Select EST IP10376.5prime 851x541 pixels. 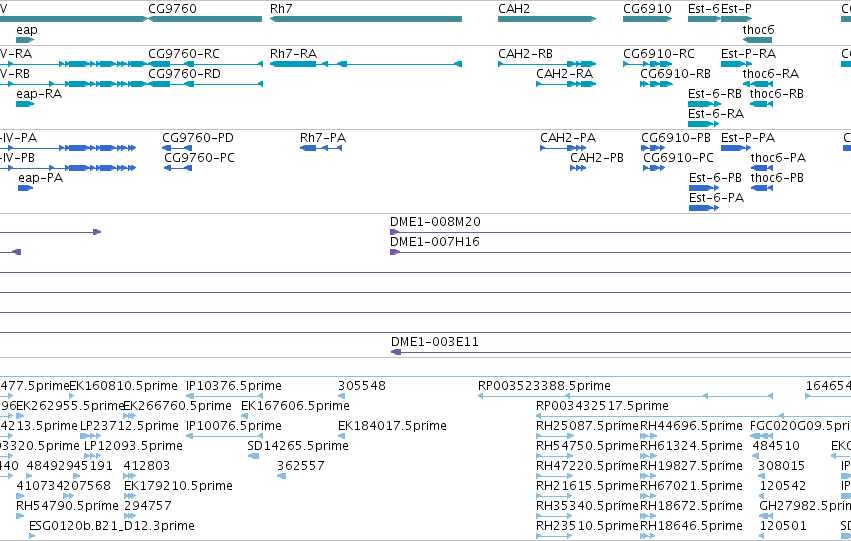pos(225,396)
